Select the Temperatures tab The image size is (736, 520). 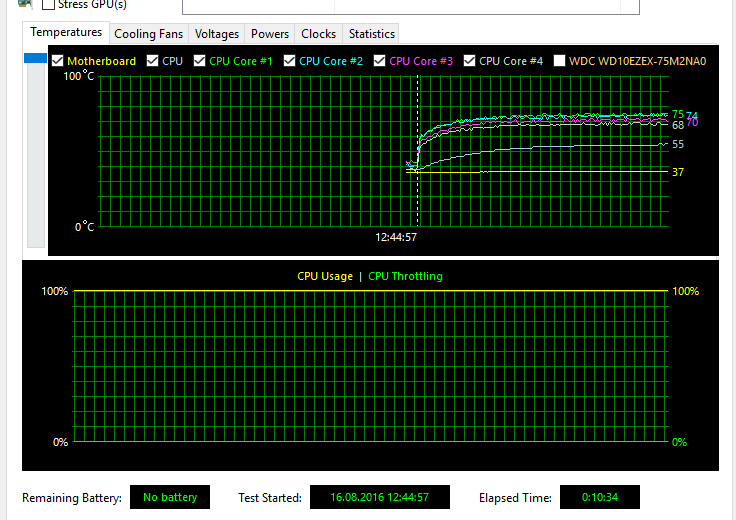(x=66, y=32)
